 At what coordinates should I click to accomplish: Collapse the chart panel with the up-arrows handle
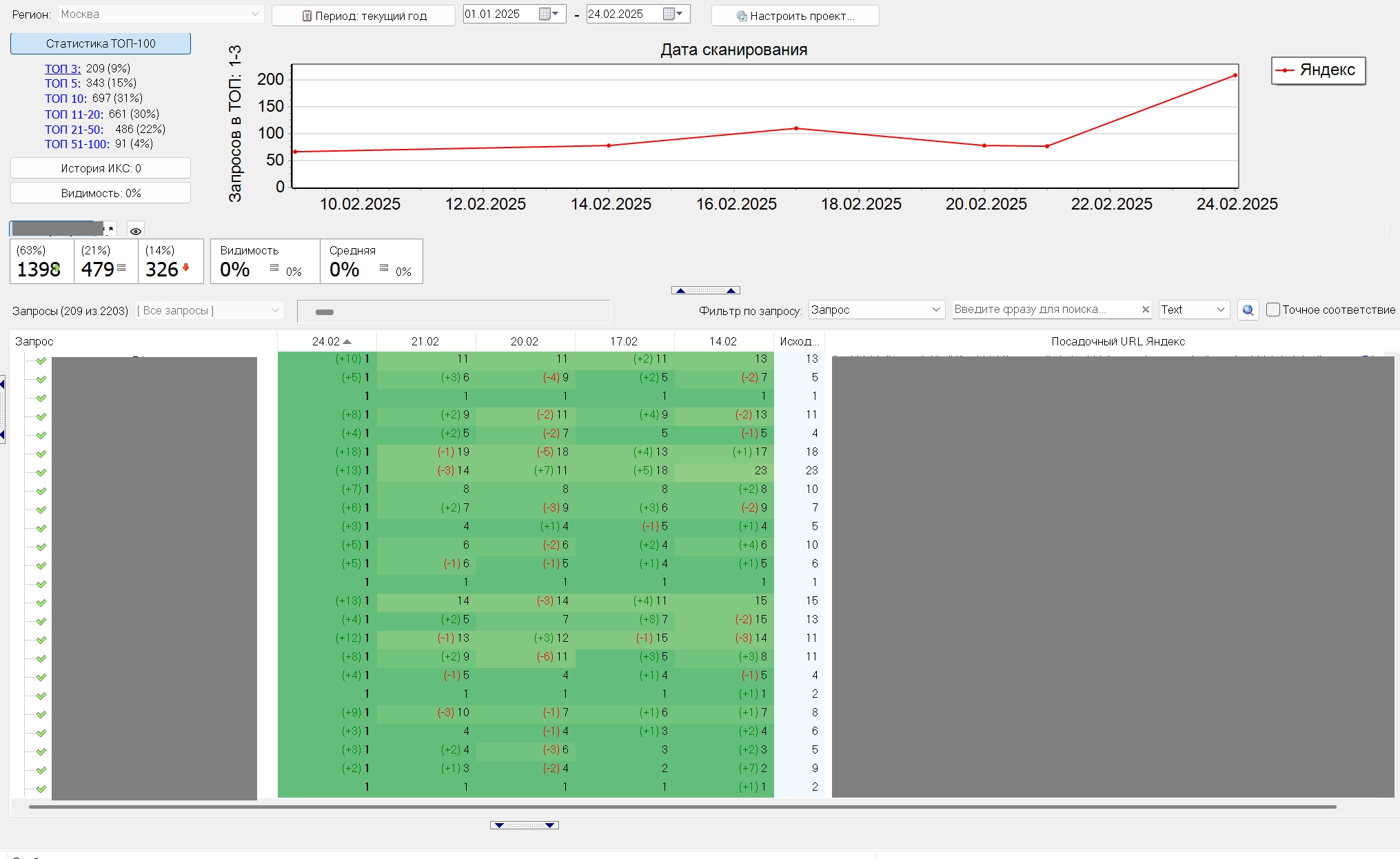pos(706,290)
